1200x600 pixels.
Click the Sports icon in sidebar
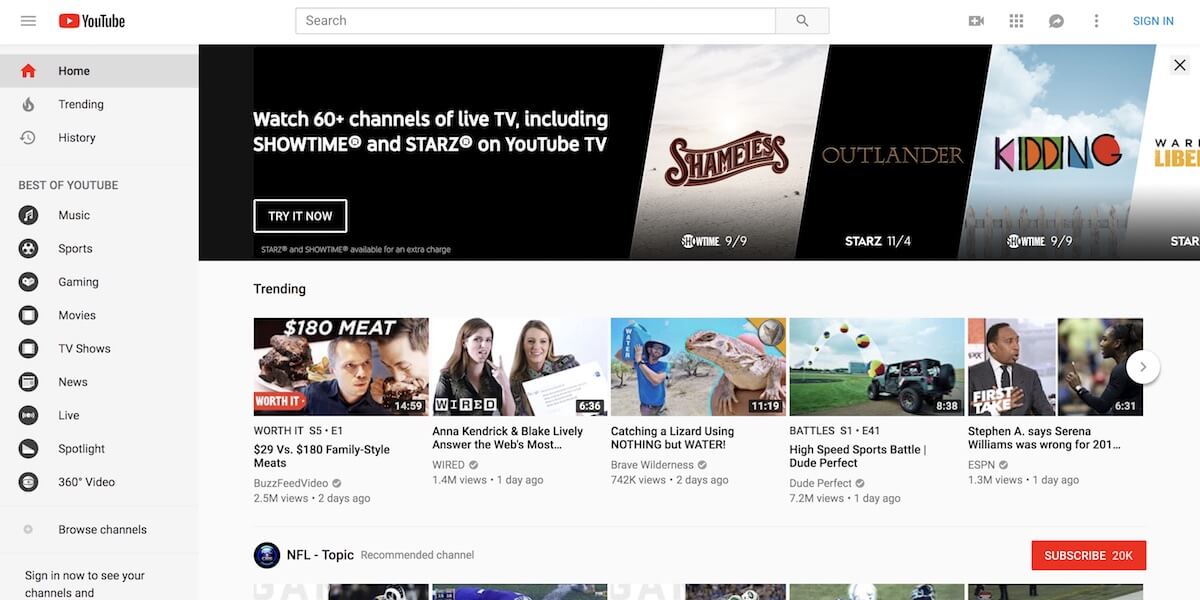[28, 249]
